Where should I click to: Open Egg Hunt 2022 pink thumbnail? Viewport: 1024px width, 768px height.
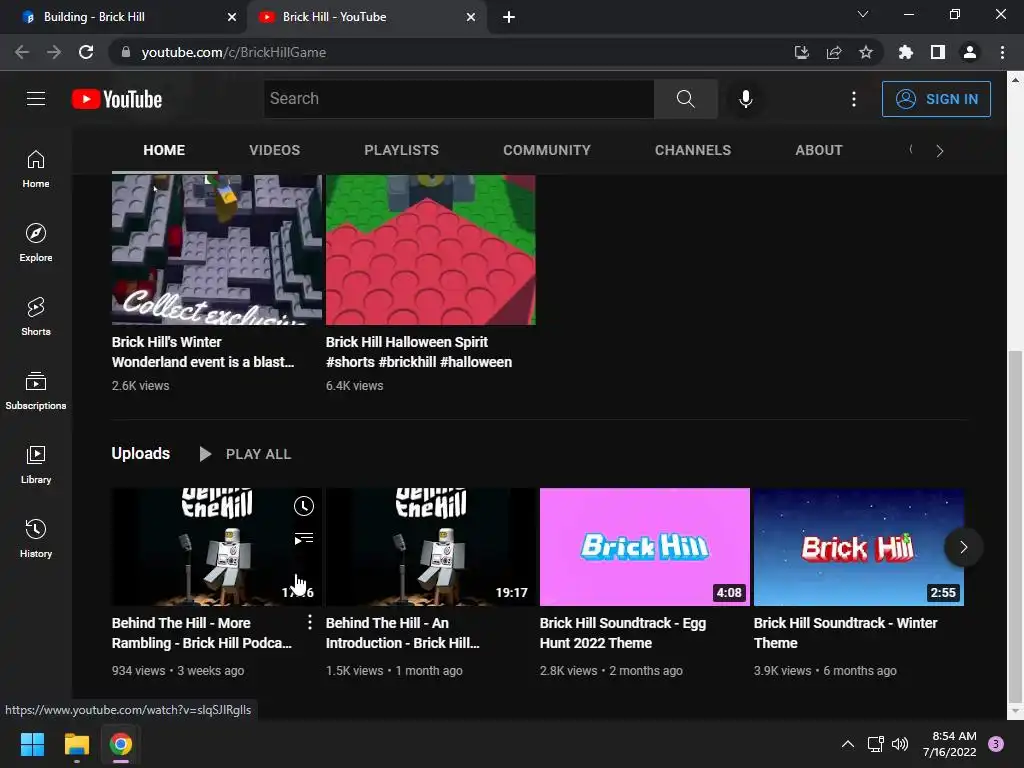tap(645, 547)
